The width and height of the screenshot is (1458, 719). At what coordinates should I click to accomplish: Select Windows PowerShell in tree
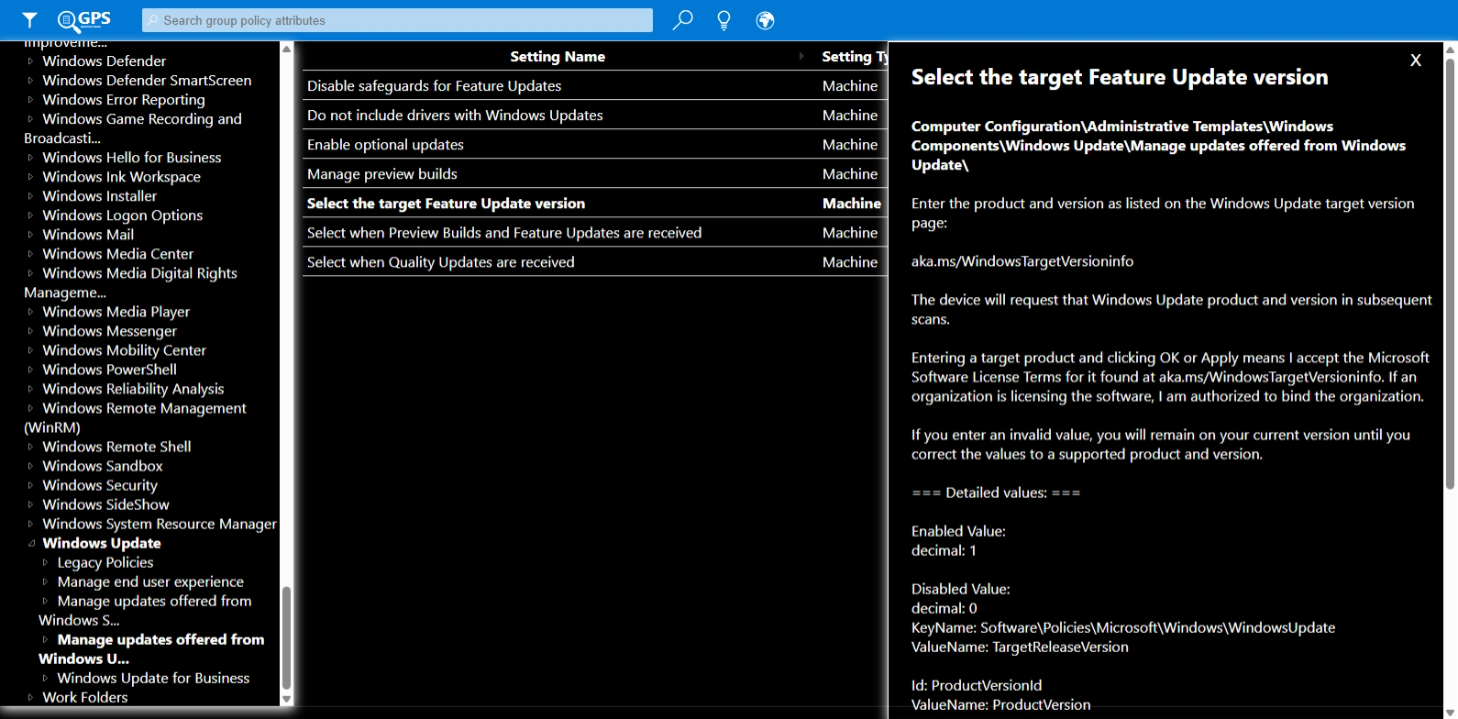[x=109, y=369]
